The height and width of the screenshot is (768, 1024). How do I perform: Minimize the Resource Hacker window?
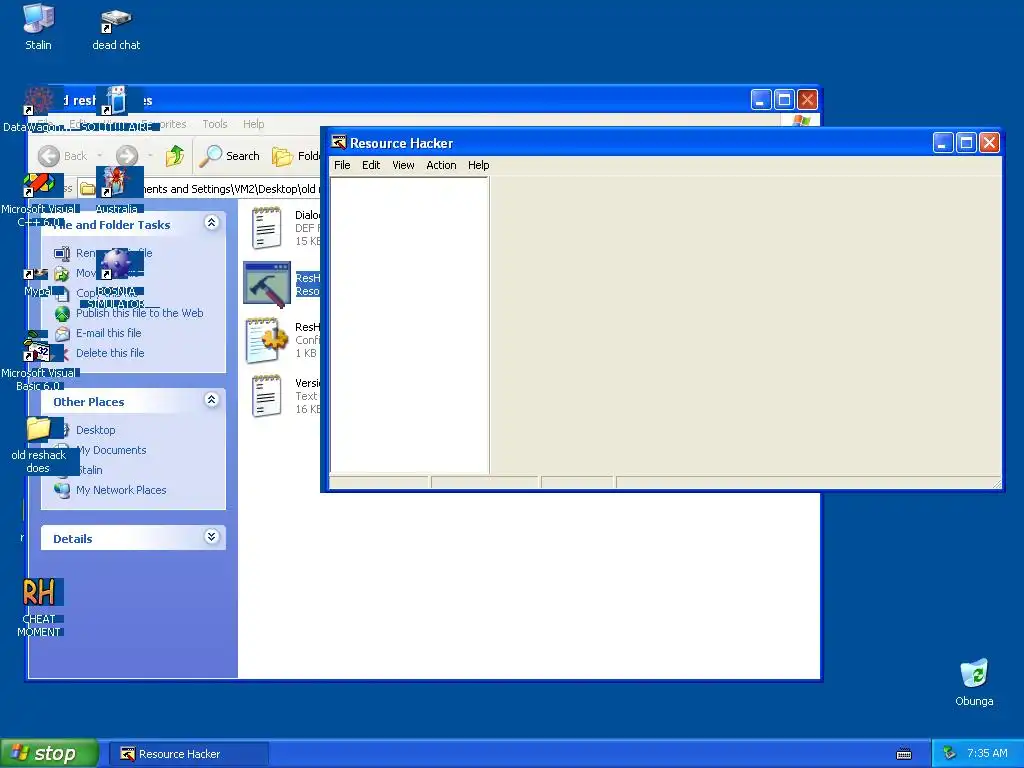942,142
